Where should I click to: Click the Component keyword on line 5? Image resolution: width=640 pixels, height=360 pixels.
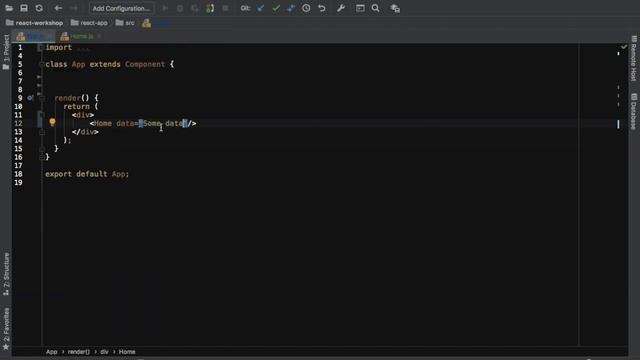[x=145, y=64]
